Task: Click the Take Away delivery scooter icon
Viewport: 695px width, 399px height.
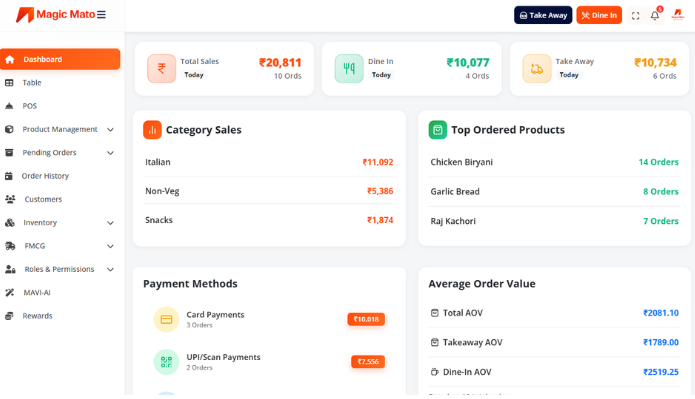Action: pyautogui.click(x=537, y=68)
